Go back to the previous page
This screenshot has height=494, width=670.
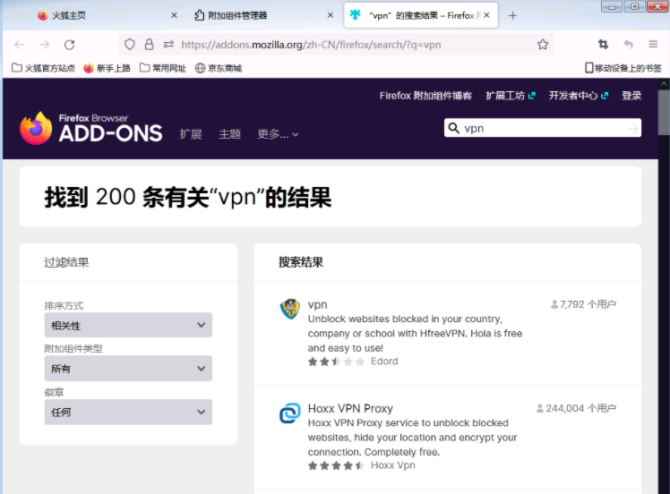pos(20,44)
